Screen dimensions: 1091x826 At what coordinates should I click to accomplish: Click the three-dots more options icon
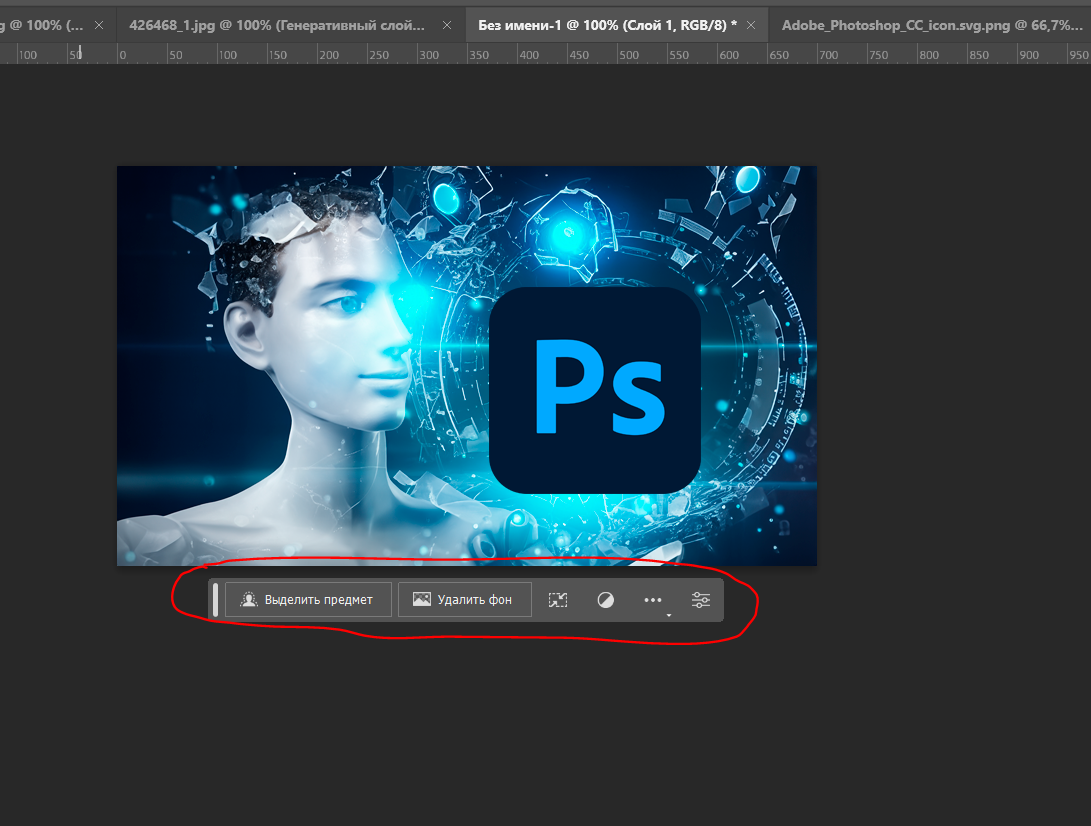[653, 600]
